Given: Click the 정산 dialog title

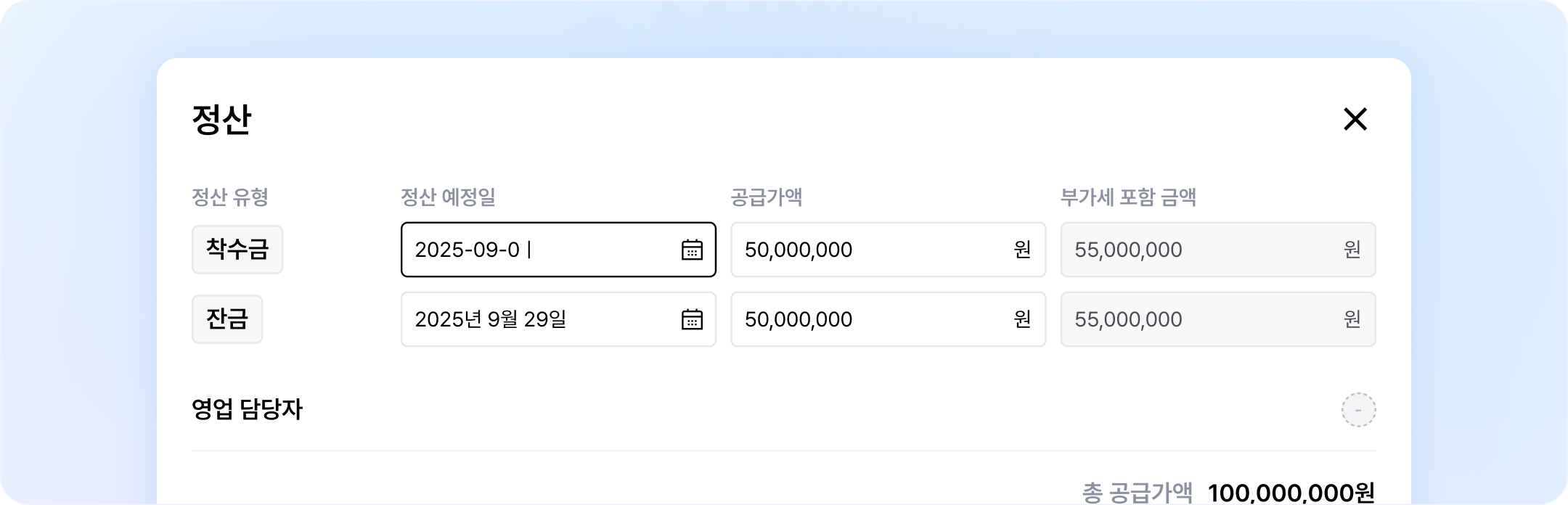Looking at the screenshot, I should 221,120.
